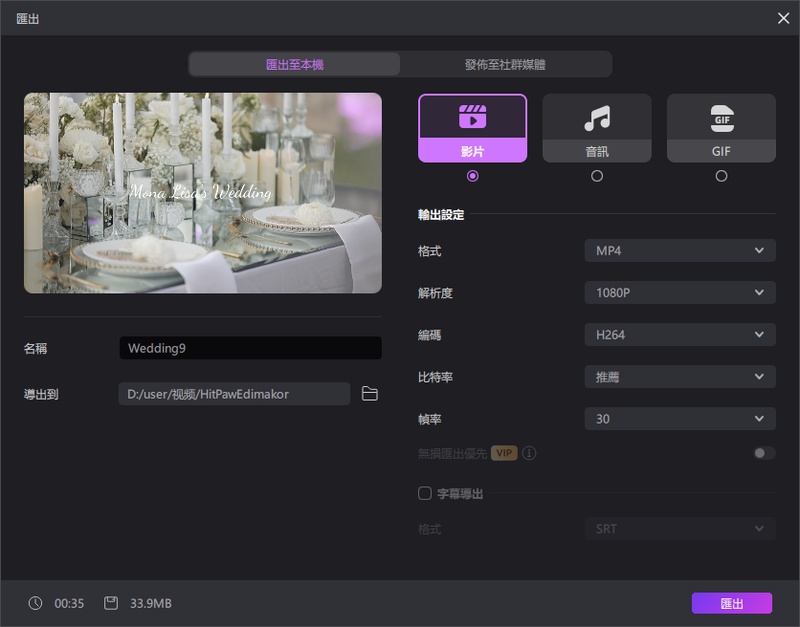The image size is (800, 627).
Task: Choose the 音訊 radio button
Action: pos(597,176)
